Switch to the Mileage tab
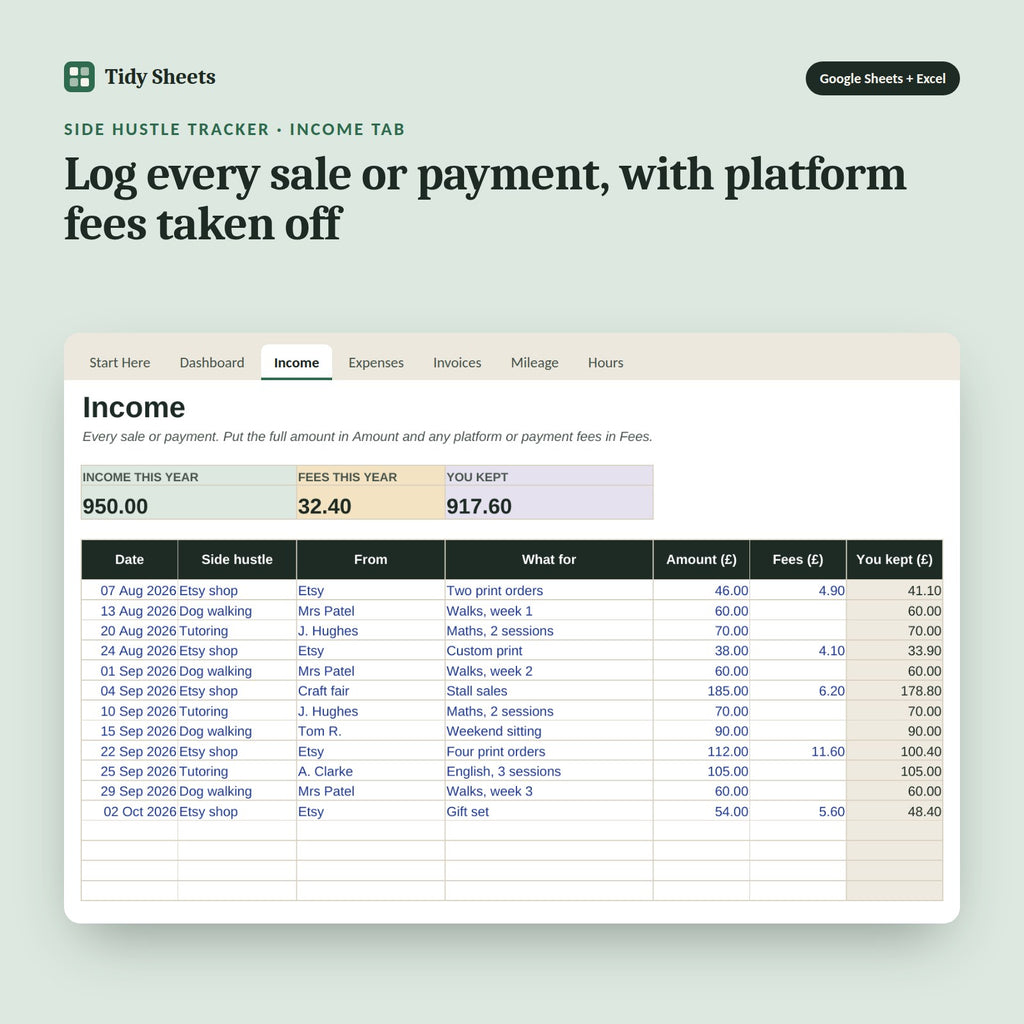 coord(534,362)
